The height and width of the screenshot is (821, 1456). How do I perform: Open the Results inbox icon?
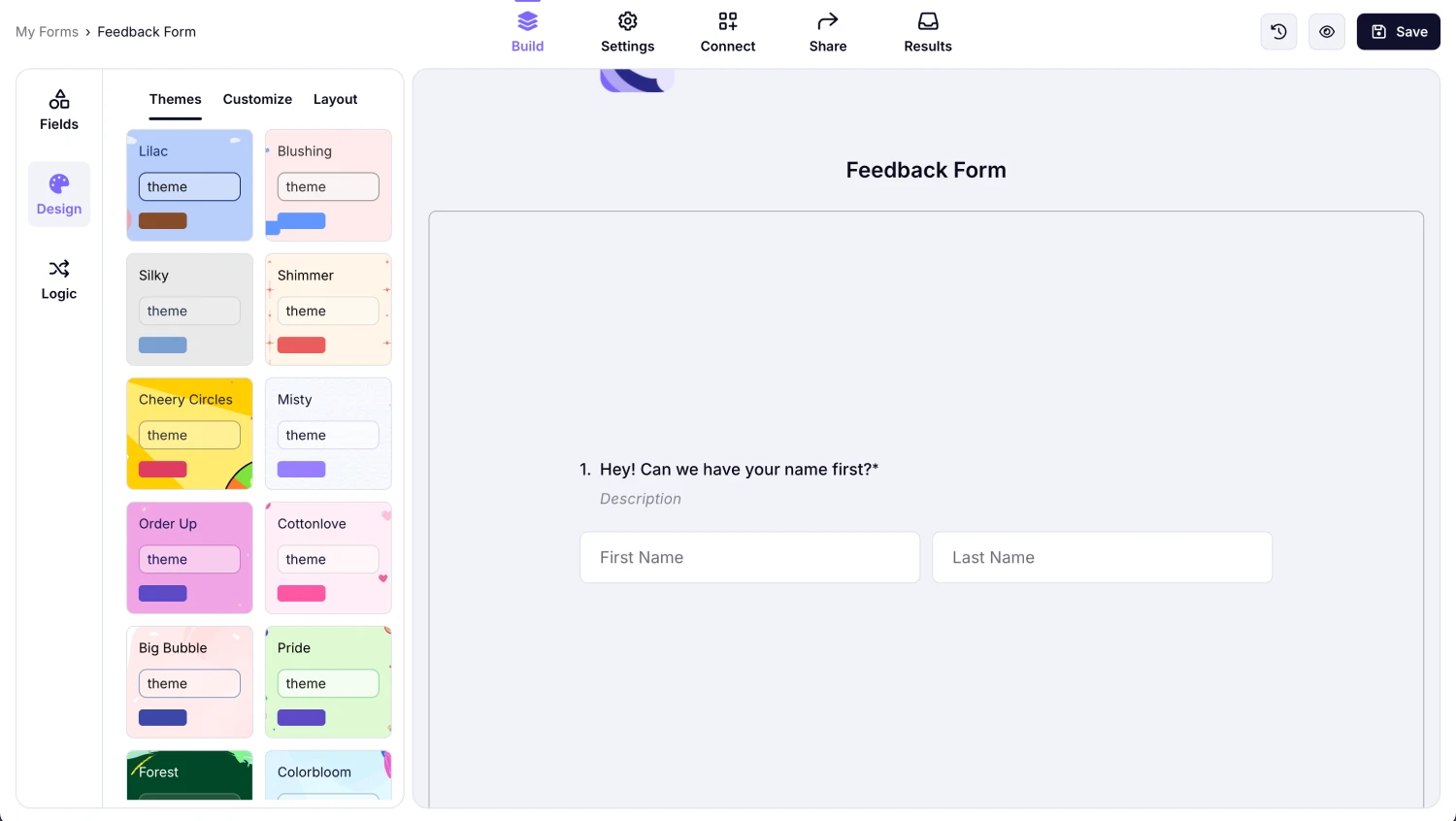coord(928,21)
